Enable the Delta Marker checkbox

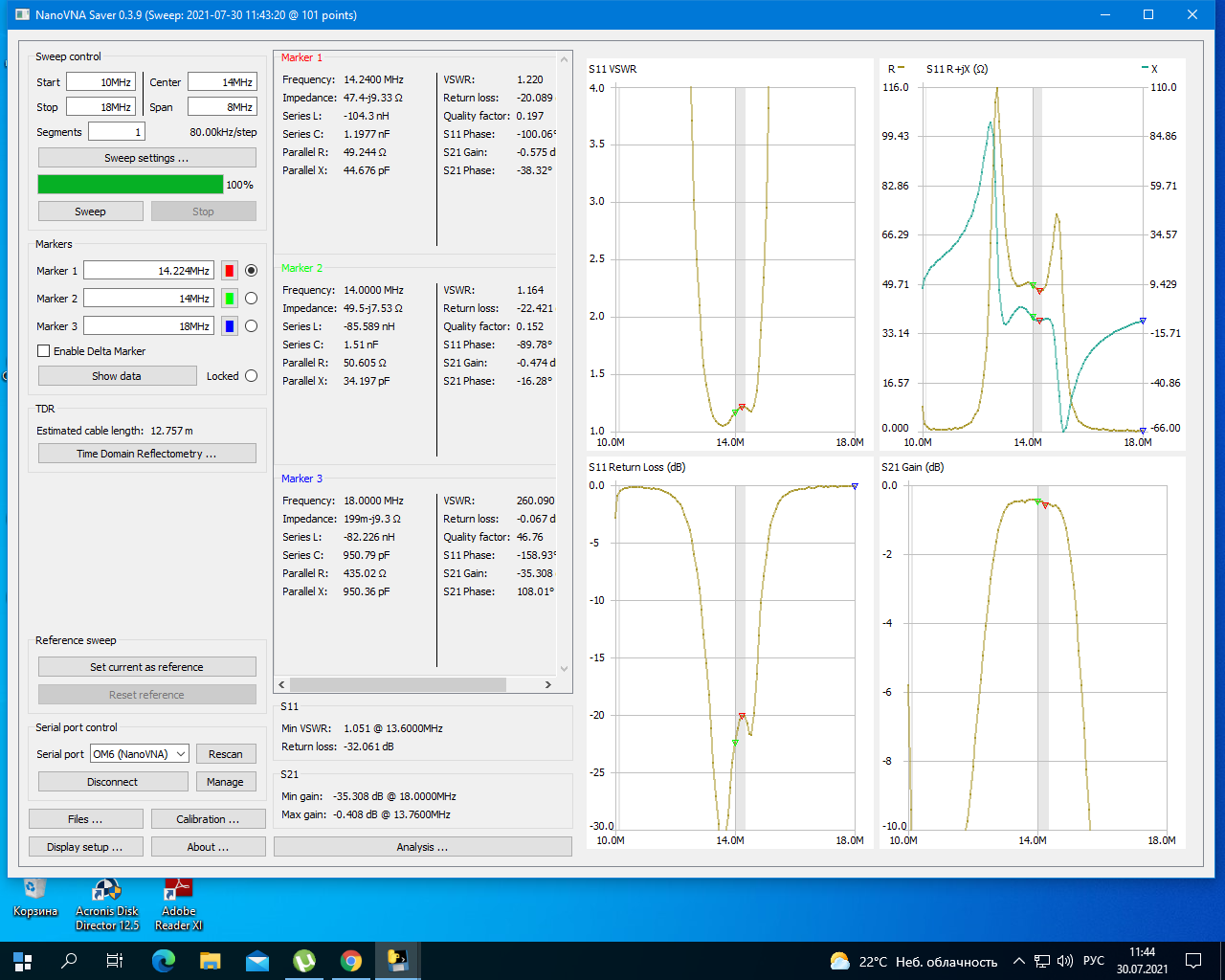44,351
